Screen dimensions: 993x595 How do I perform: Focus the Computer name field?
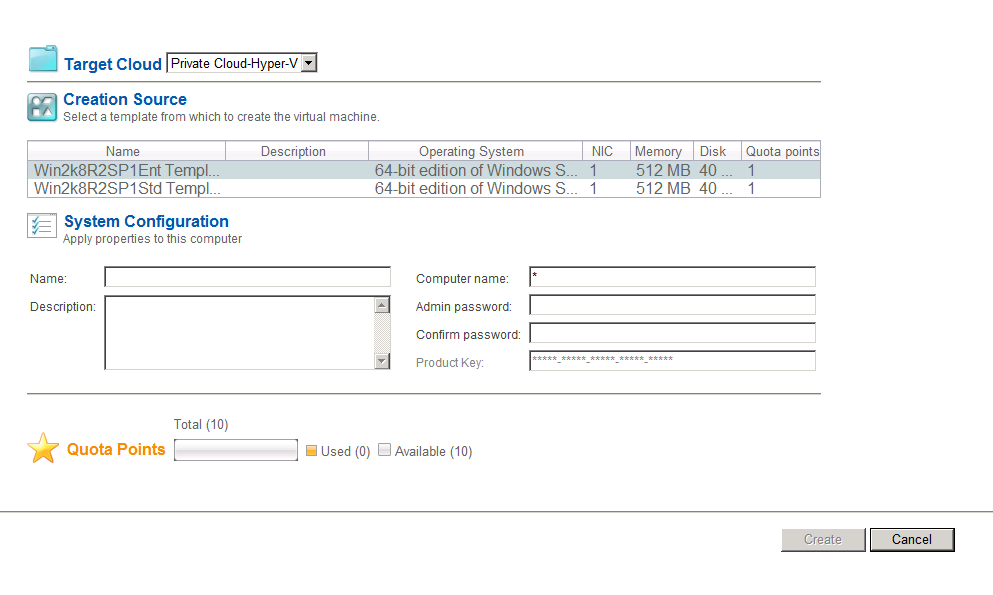[x=673, y=277]
